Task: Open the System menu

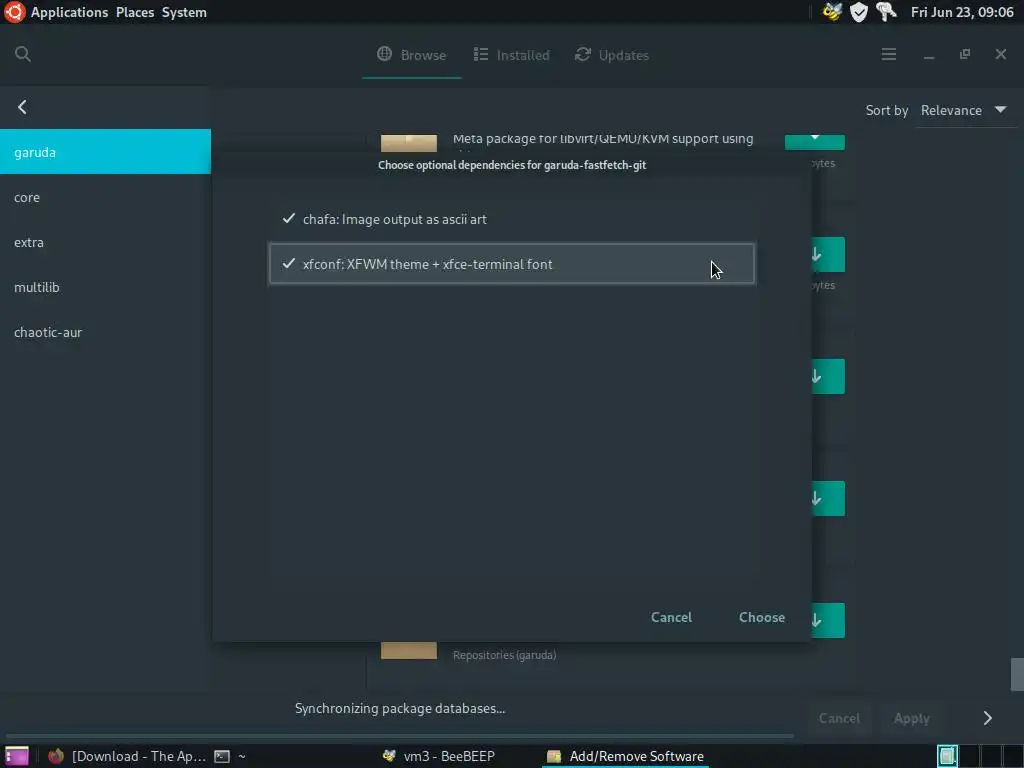Action: pyautogui.click(x=184, y=12)
